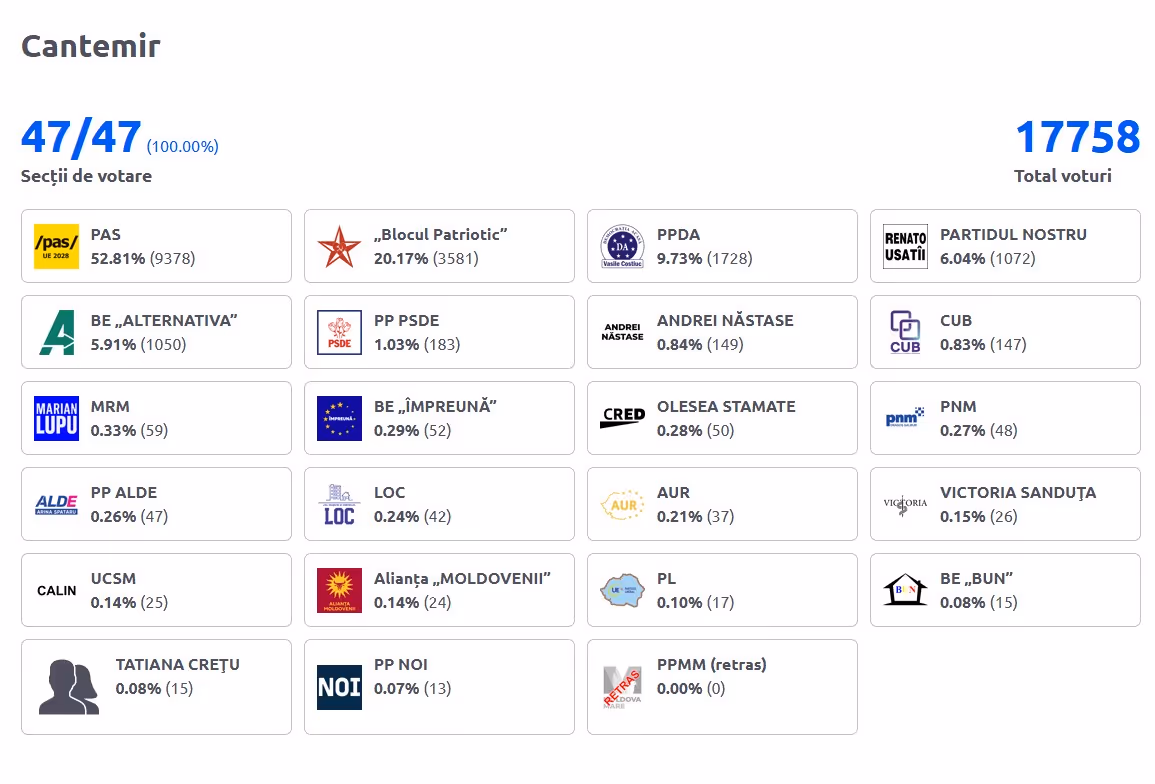Click the TATIANA CREȚU candidate name
This screenshot has width=1155, height=784.
pos(178,665)
